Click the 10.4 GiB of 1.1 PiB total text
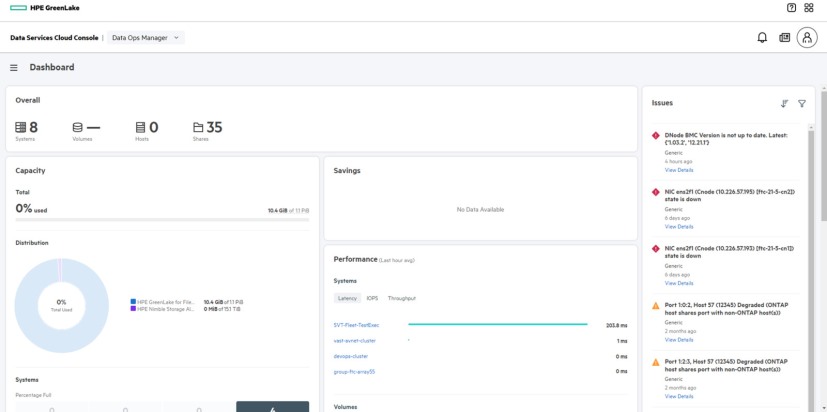 289,210
